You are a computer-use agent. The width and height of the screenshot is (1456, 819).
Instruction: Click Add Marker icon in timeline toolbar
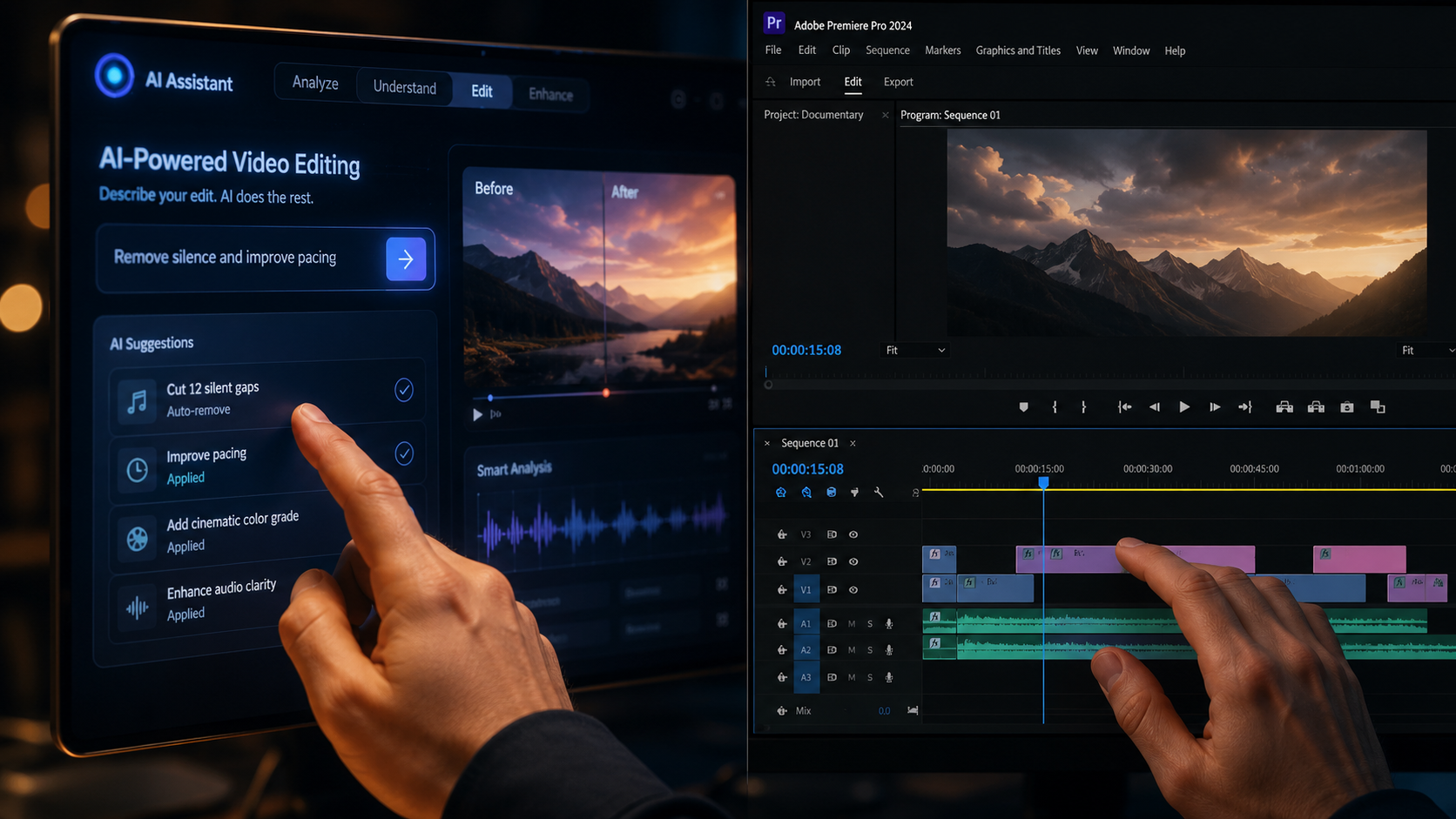click(855, 493)
